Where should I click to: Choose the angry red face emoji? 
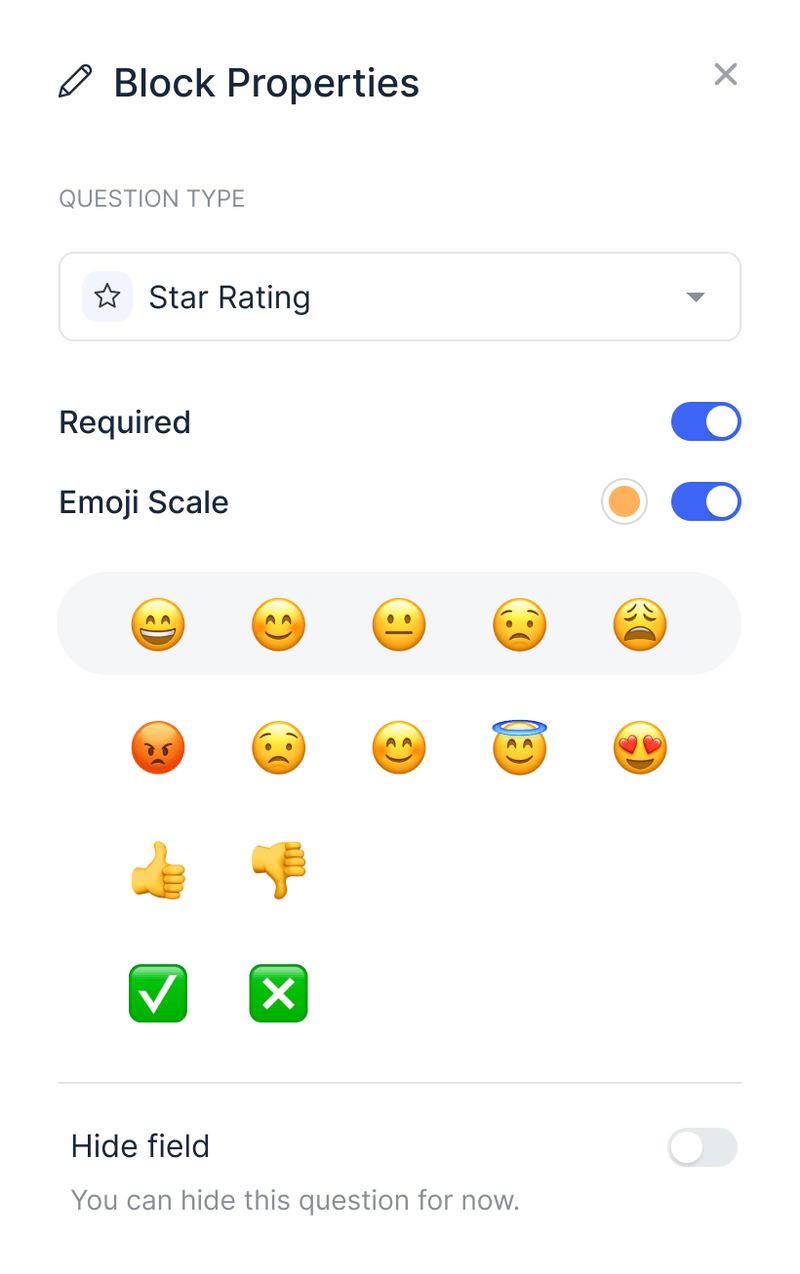click(158, 747)
